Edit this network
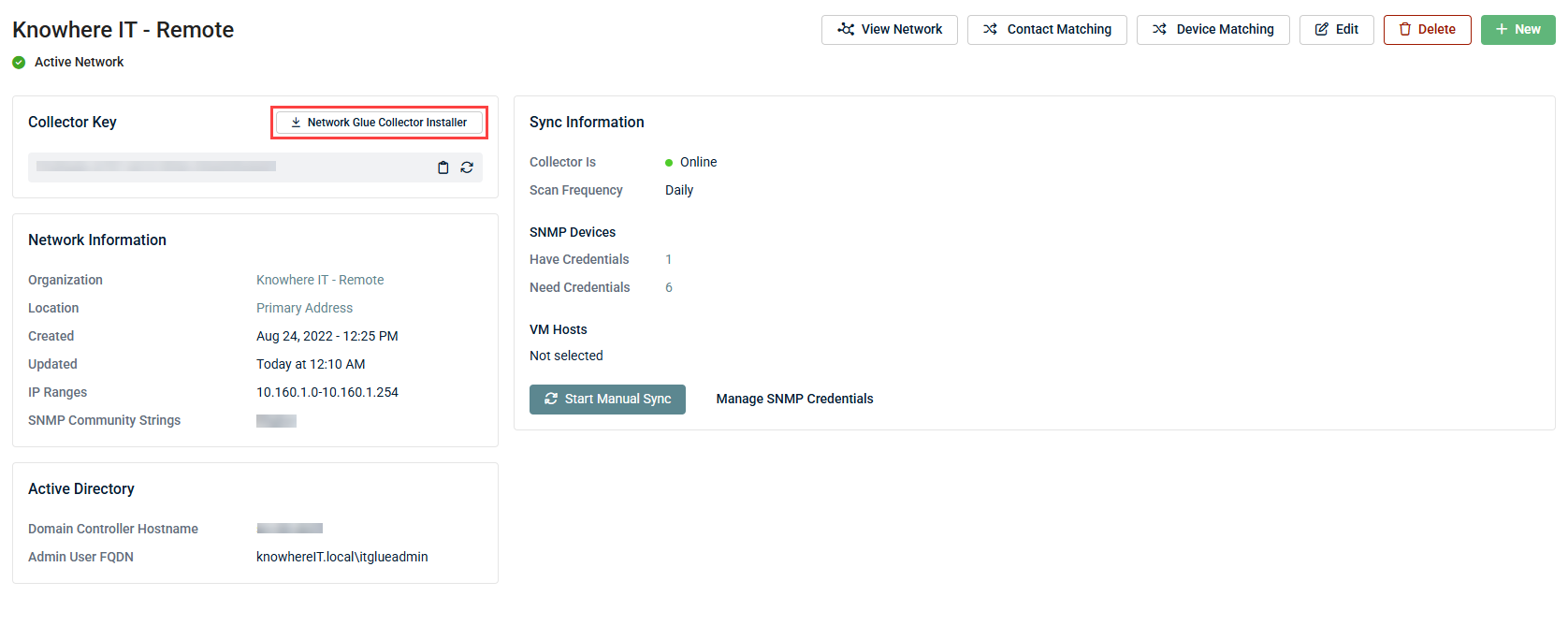Image resolution: width=1568 pixels, height=640 pixels. [1337, 29]
